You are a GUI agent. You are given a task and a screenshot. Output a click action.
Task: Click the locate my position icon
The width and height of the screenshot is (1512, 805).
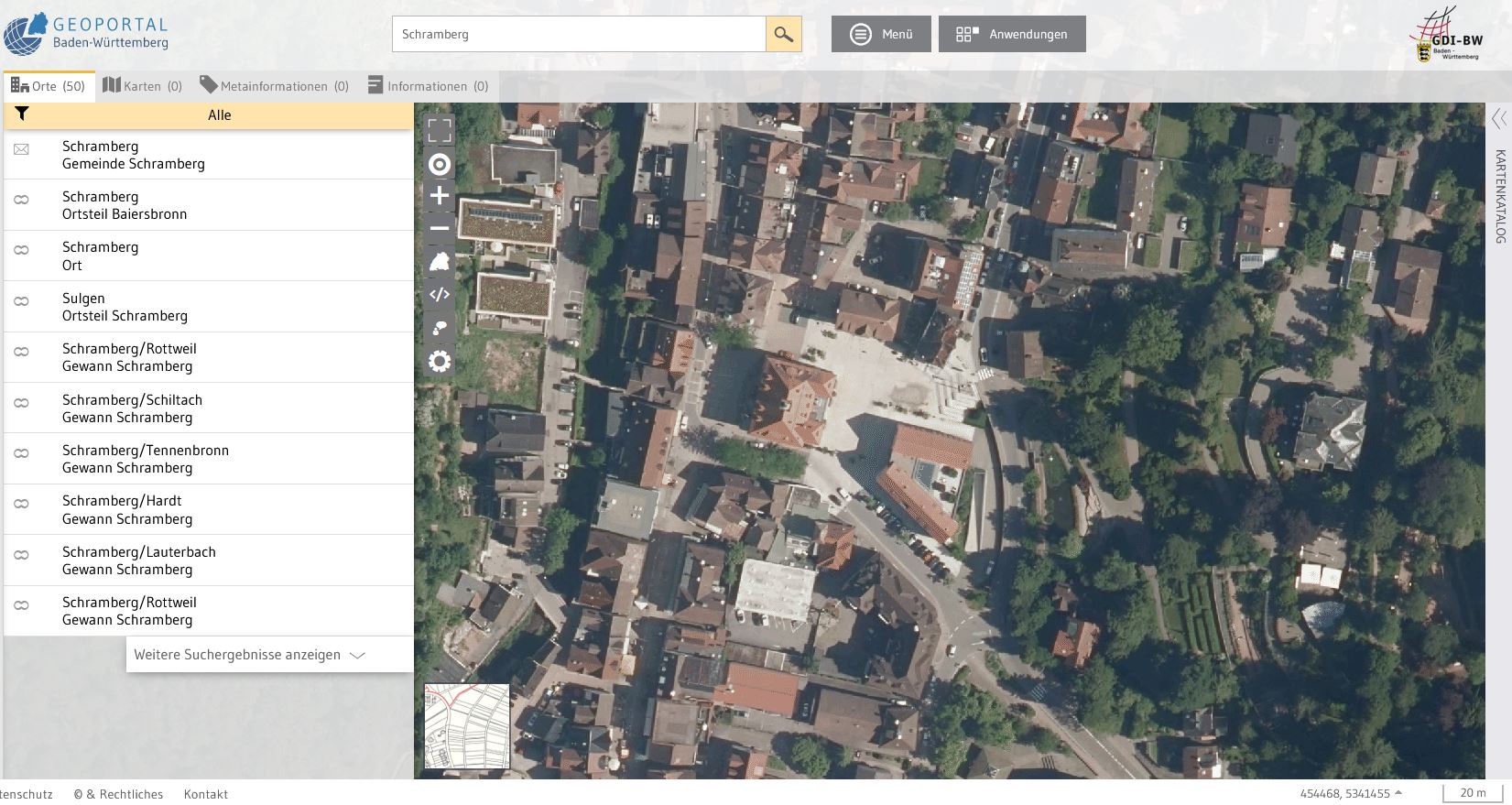pos(440,165)
